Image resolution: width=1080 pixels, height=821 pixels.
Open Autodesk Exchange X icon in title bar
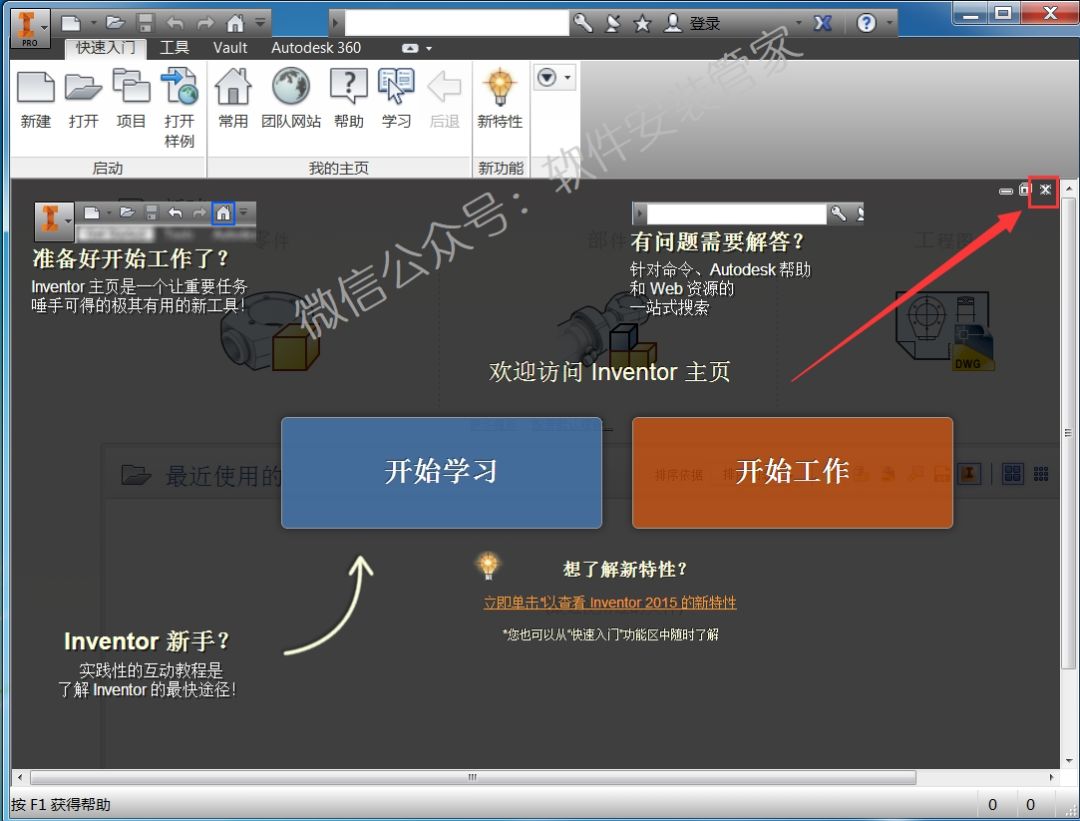[822, 23]
